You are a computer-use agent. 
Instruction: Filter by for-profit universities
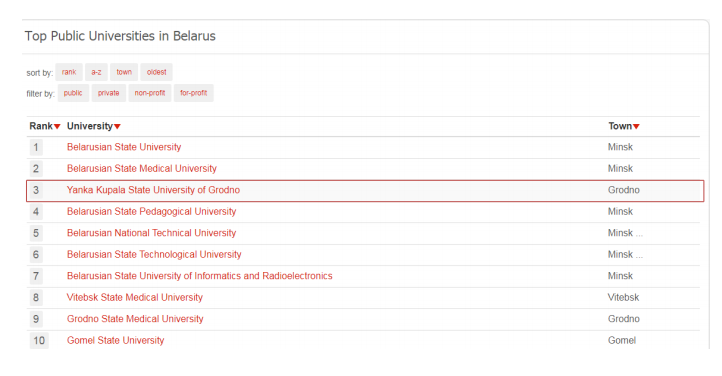pos(193,93)
